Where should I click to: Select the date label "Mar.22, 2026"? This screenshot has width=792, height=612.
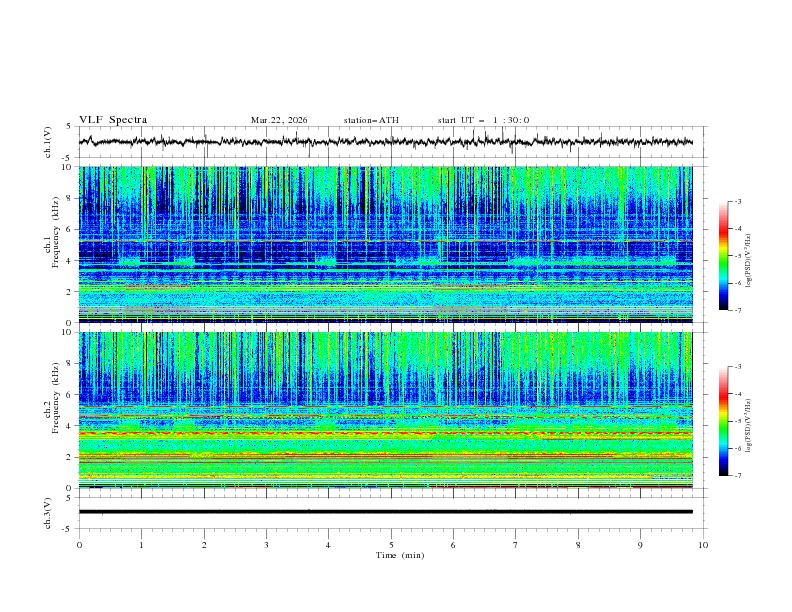tap(279, 120)
